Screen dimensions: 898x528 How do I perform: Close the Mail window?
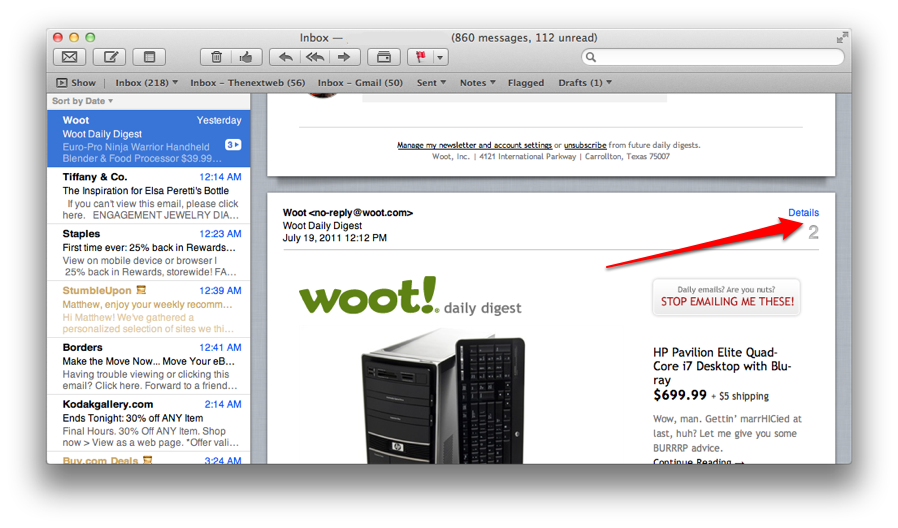click(x=58, y=37)
